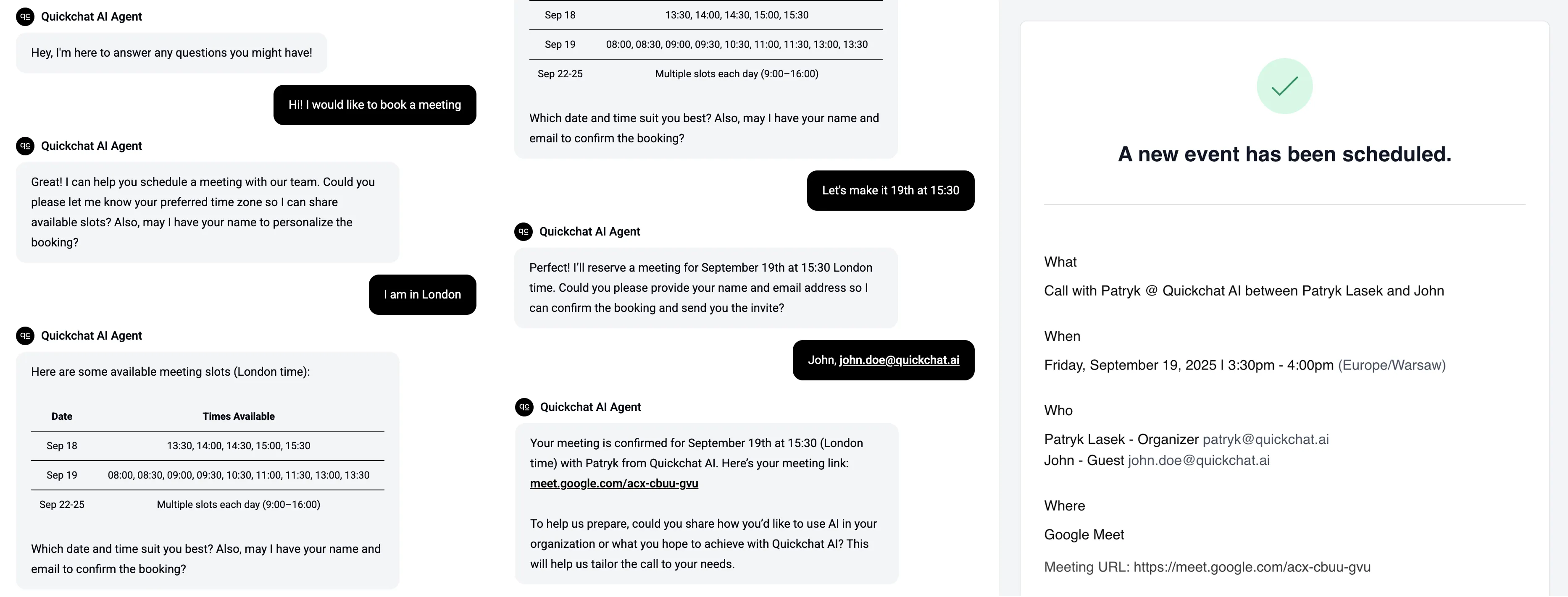
Task: Open the meet.google.com/acx-cbuu-gvu link in chat
Action: [x=613, y=484]
